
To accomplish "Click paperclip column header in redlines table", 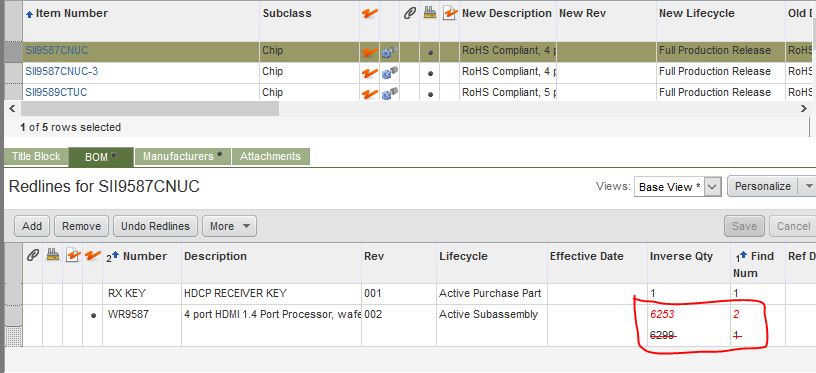I will click(33, 255).
